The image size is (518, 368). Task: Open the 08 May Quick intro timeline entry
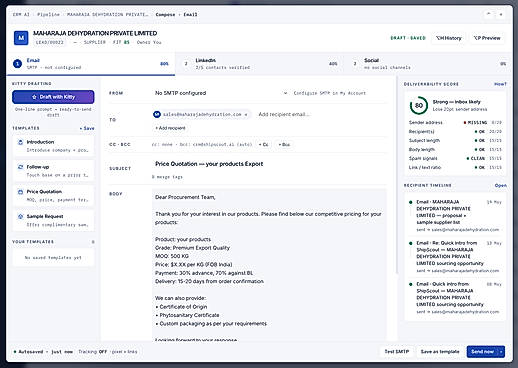coord(455,298)
